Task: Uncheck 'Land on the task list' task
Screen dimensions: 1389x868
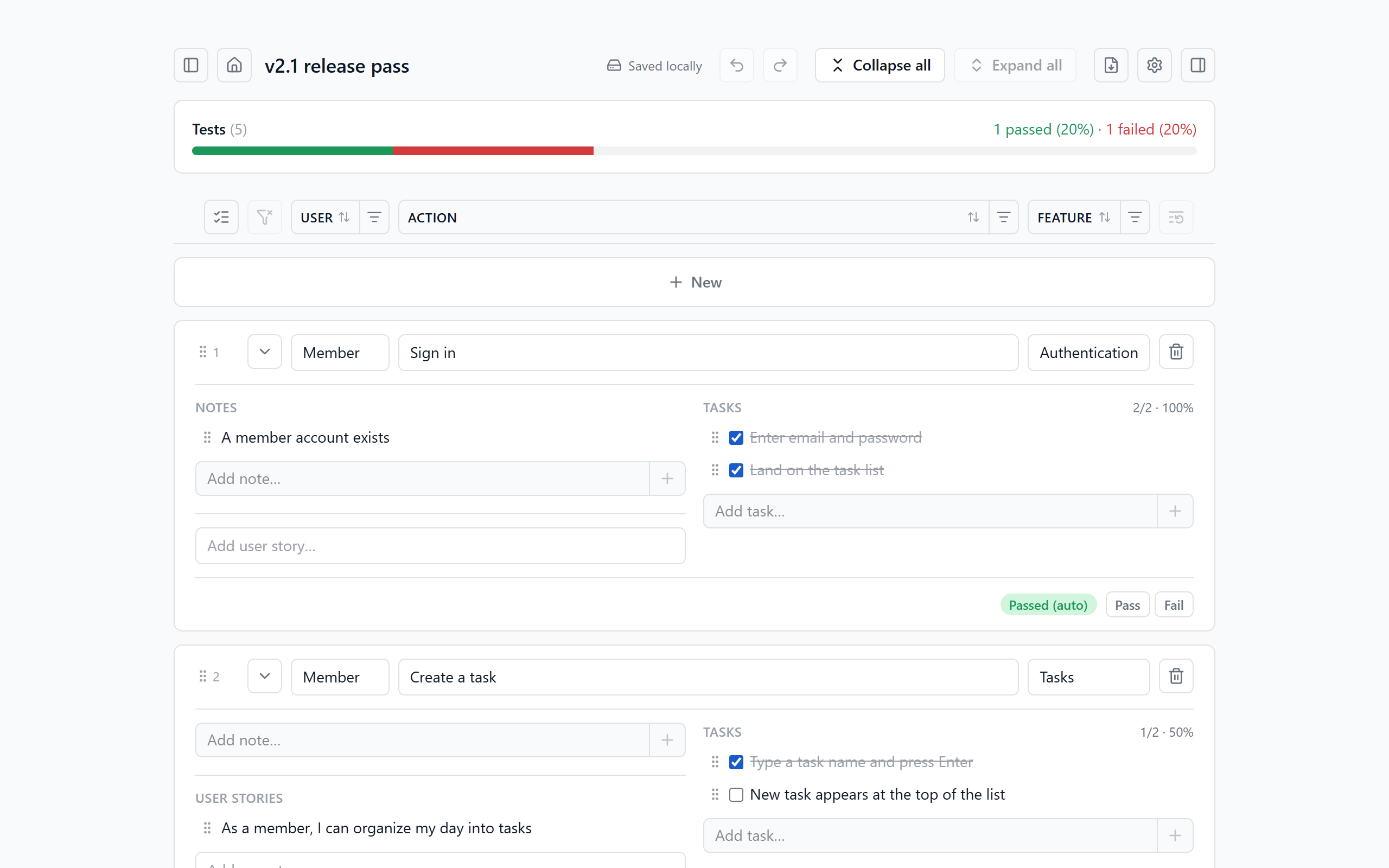Action: 736,470
